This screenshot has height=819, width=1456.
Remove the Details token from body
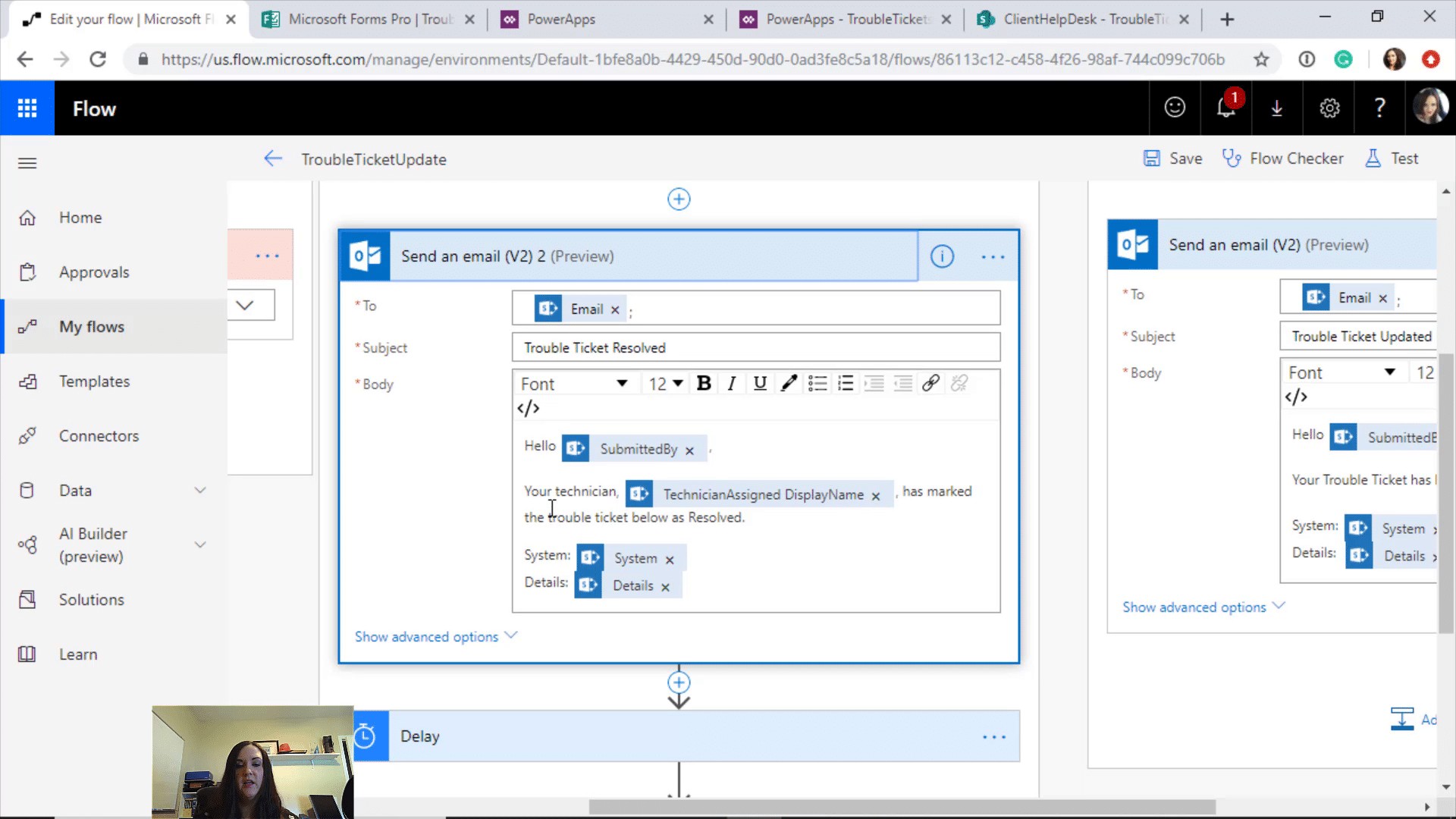pyautogui.click(x=665, y=587)
